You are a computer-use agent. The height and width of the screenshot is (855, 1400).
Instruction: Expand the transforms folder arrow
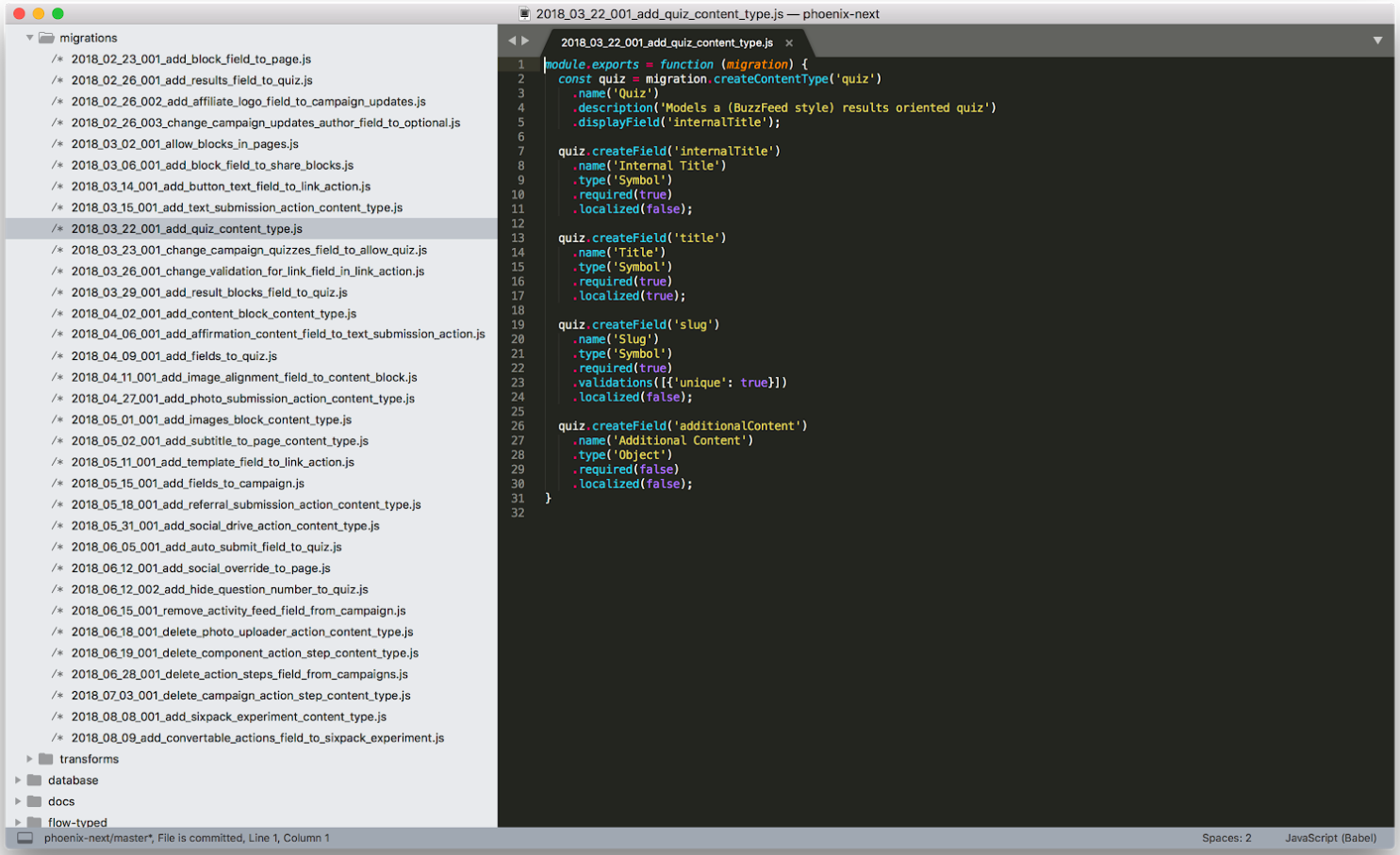pyautogui.click(x=29, y=759)
